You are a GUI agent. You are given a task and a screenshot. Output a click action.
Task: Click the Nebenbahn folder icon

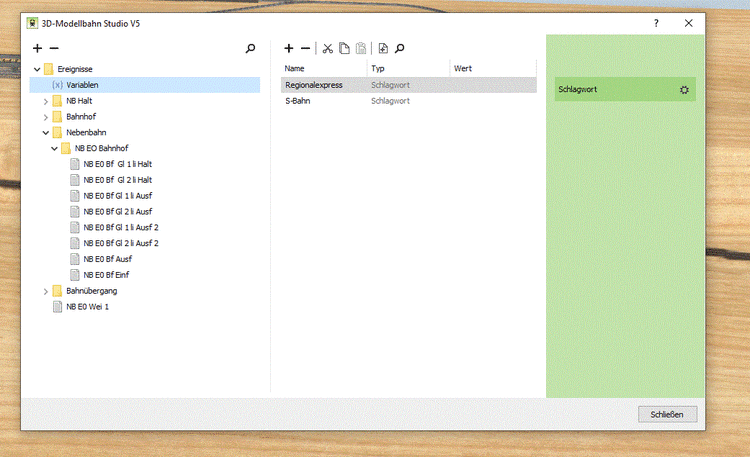point(57,133)
